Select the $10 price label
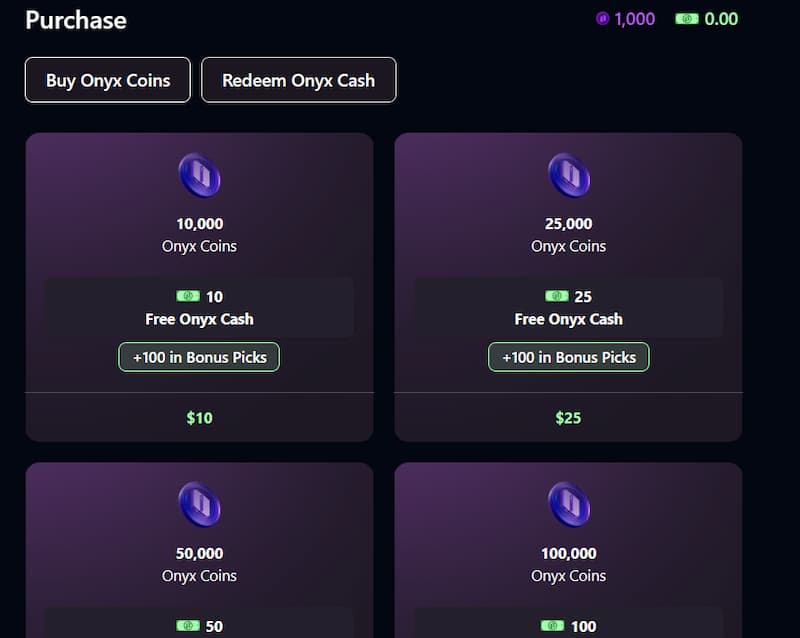This screenshot has width=800, height=638. point(199,417)
